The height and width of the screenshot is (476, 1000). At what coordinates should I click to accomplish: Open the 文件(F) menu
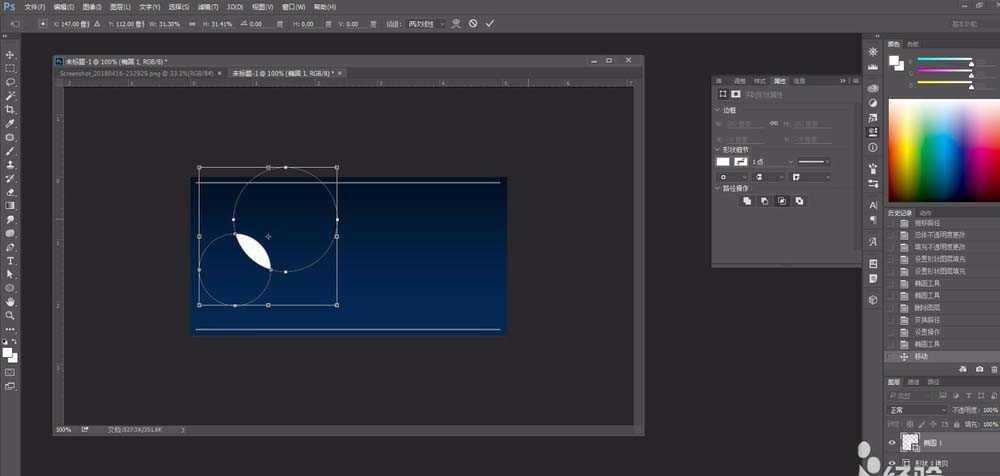(34, 6)
